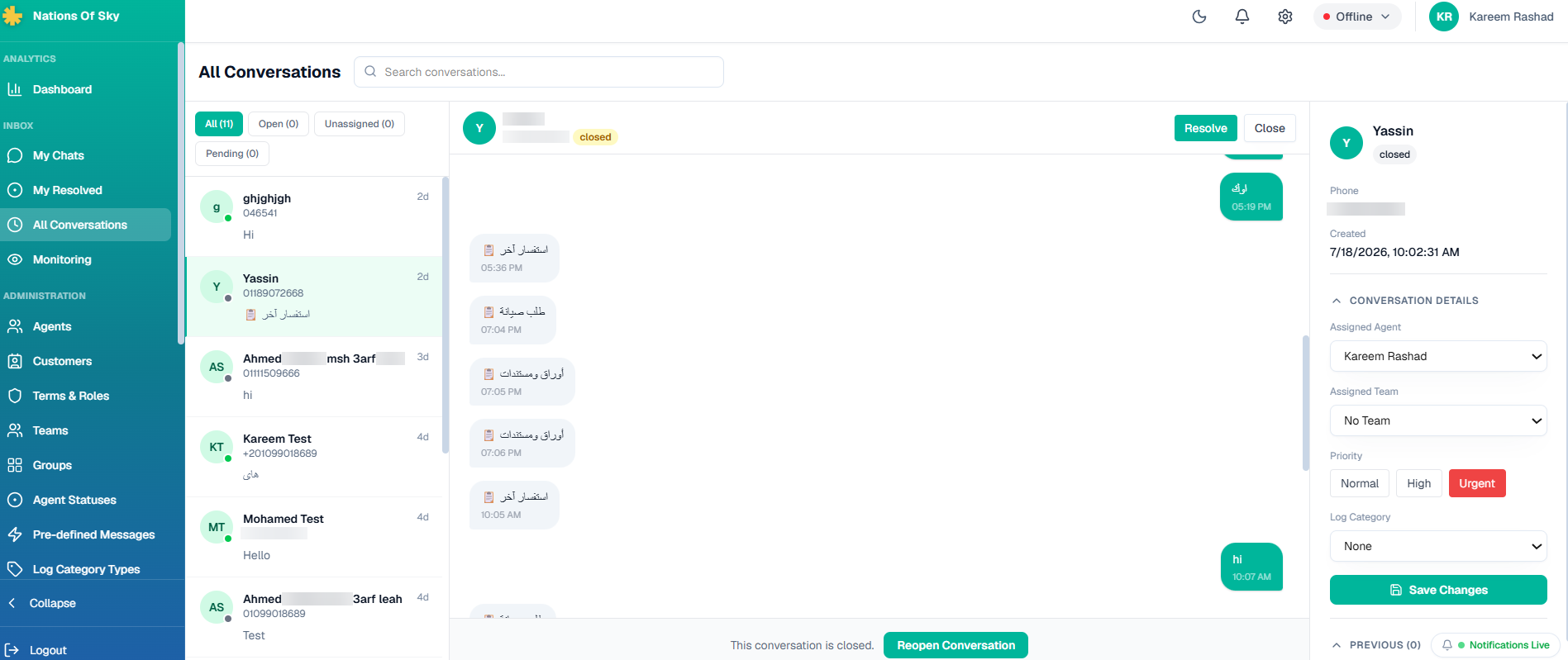The width and height of the screenshot is (1568, 660).
Task: Open the Offline status dropdown
Action: point(1357,17)
